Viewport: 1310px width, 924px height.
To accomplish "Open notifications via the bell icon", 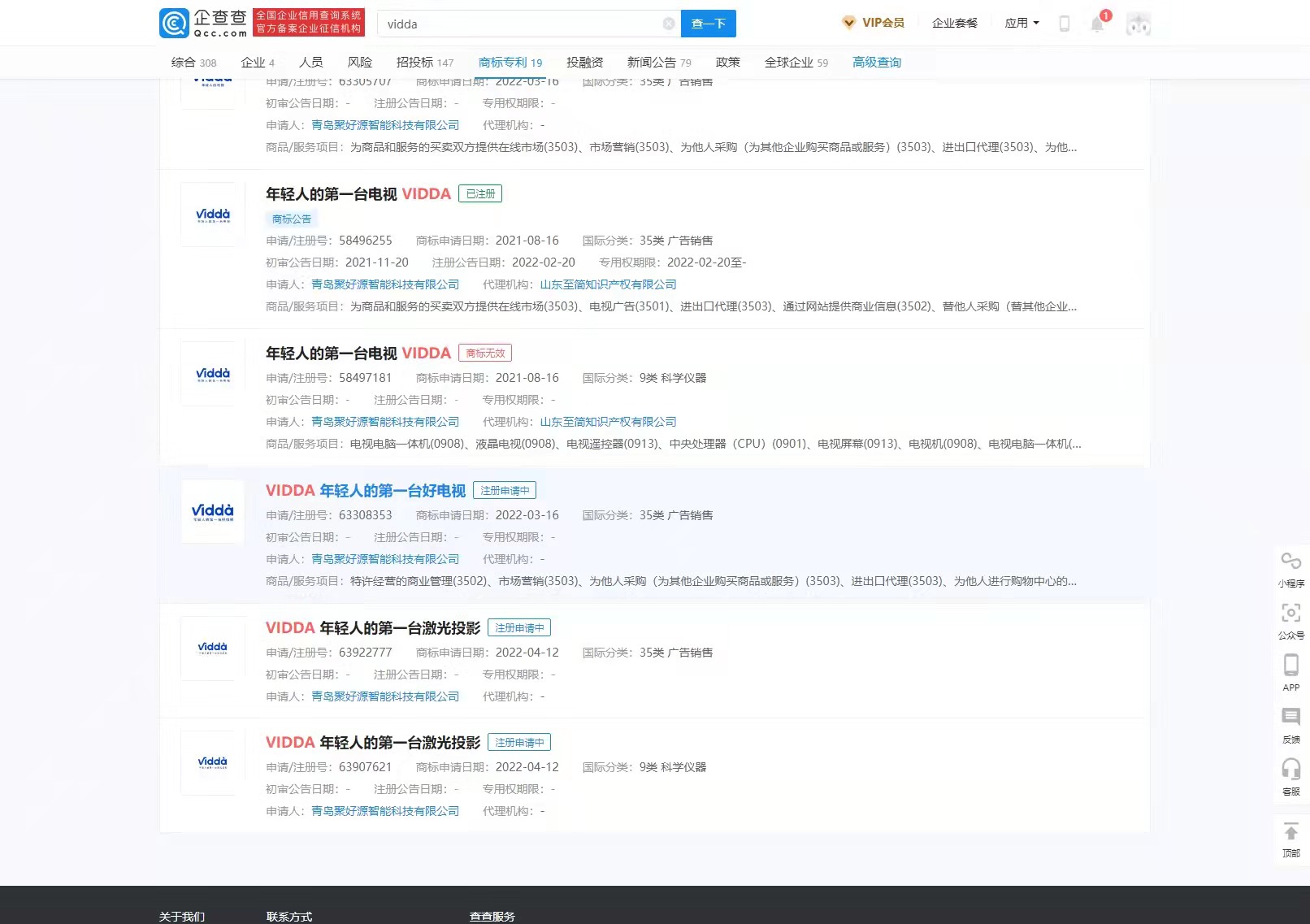I will (1096, 24).
